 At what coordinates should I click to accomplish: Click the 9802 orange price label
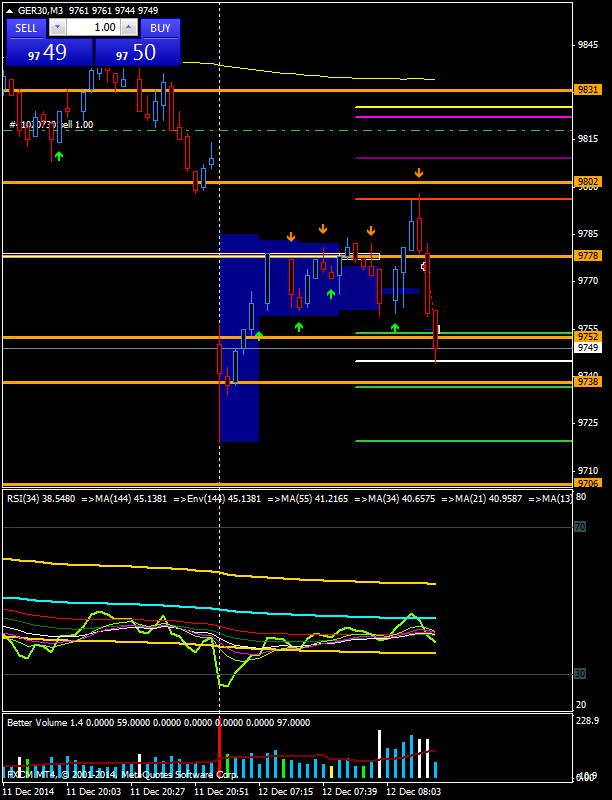[x=588, y=182]
